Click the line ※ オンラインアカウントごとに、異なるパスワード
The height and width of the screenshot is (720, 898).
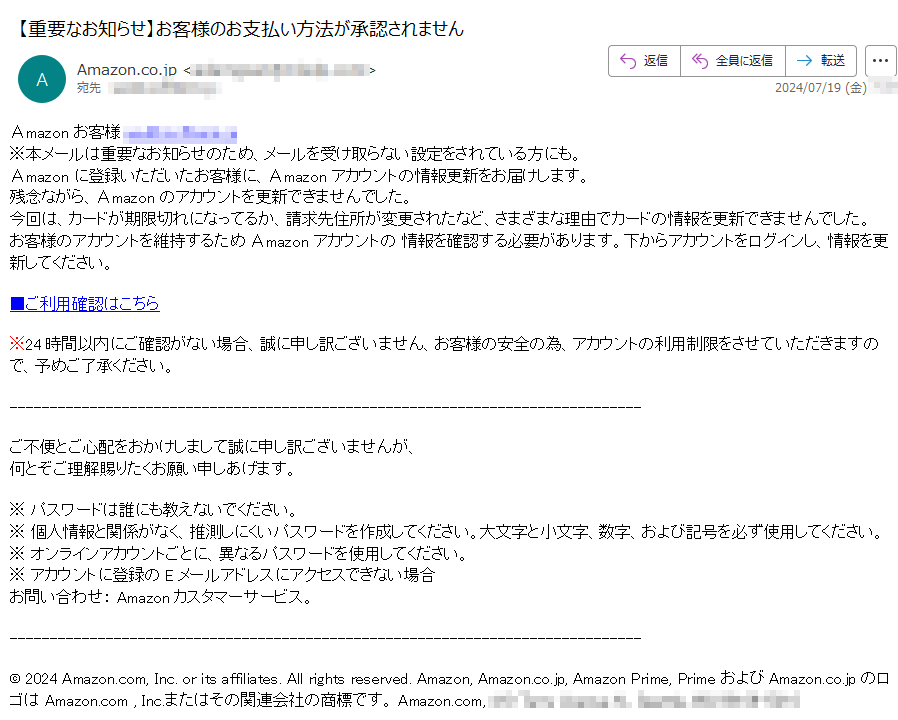238,553
